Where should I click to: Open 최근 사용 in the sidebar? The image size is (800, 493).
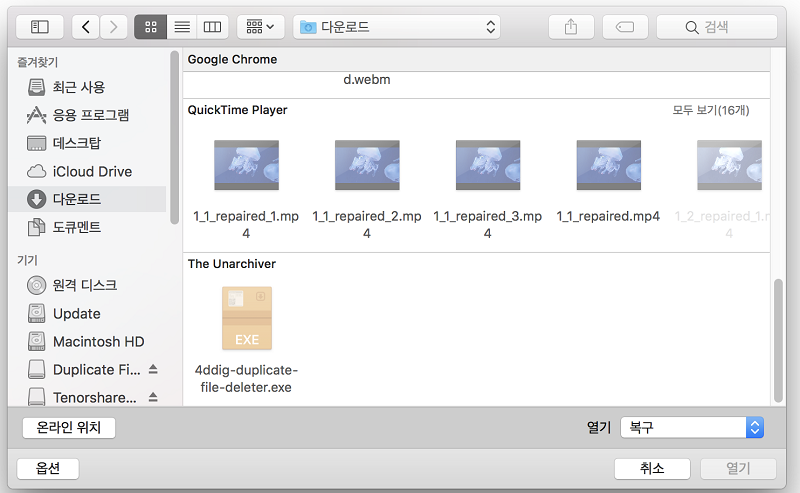coord(78,87)
